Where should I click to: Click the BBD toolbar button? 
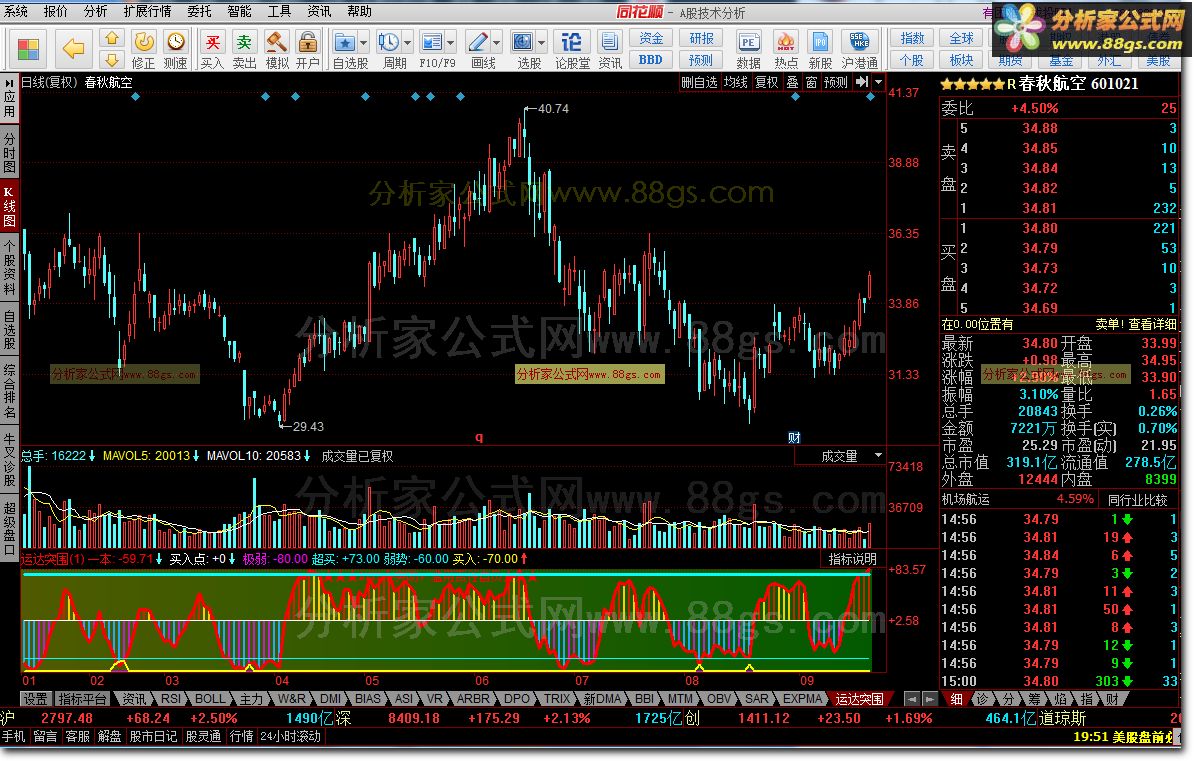[x=650, y=59]
